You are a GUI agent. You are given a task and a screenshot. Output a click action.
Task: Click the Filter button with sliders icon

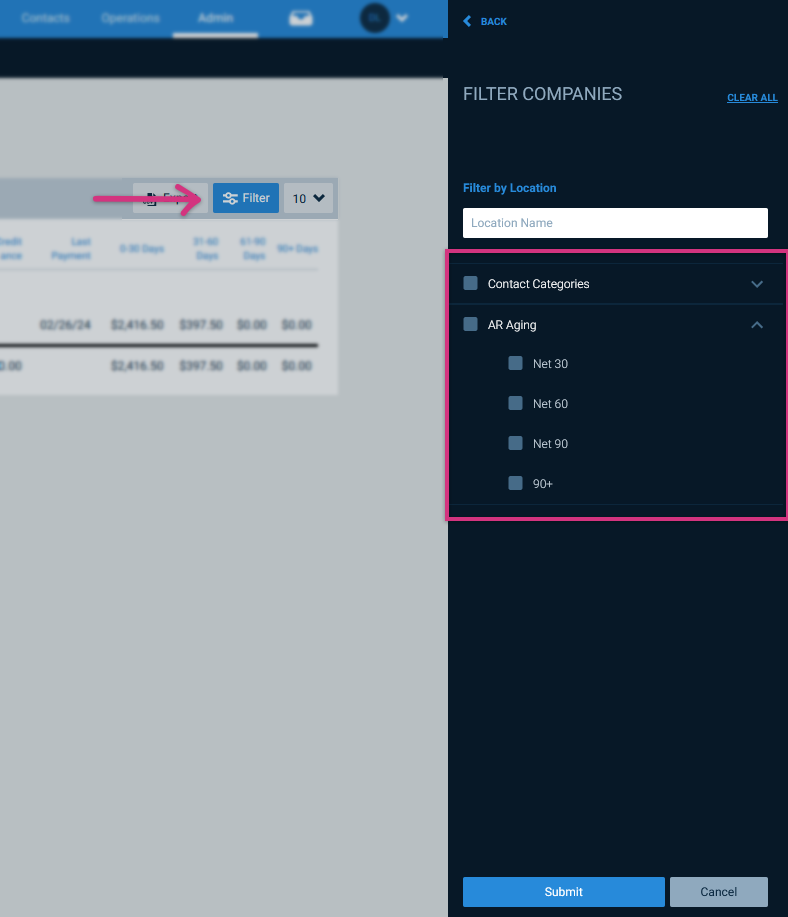click(x=246, y=198)
